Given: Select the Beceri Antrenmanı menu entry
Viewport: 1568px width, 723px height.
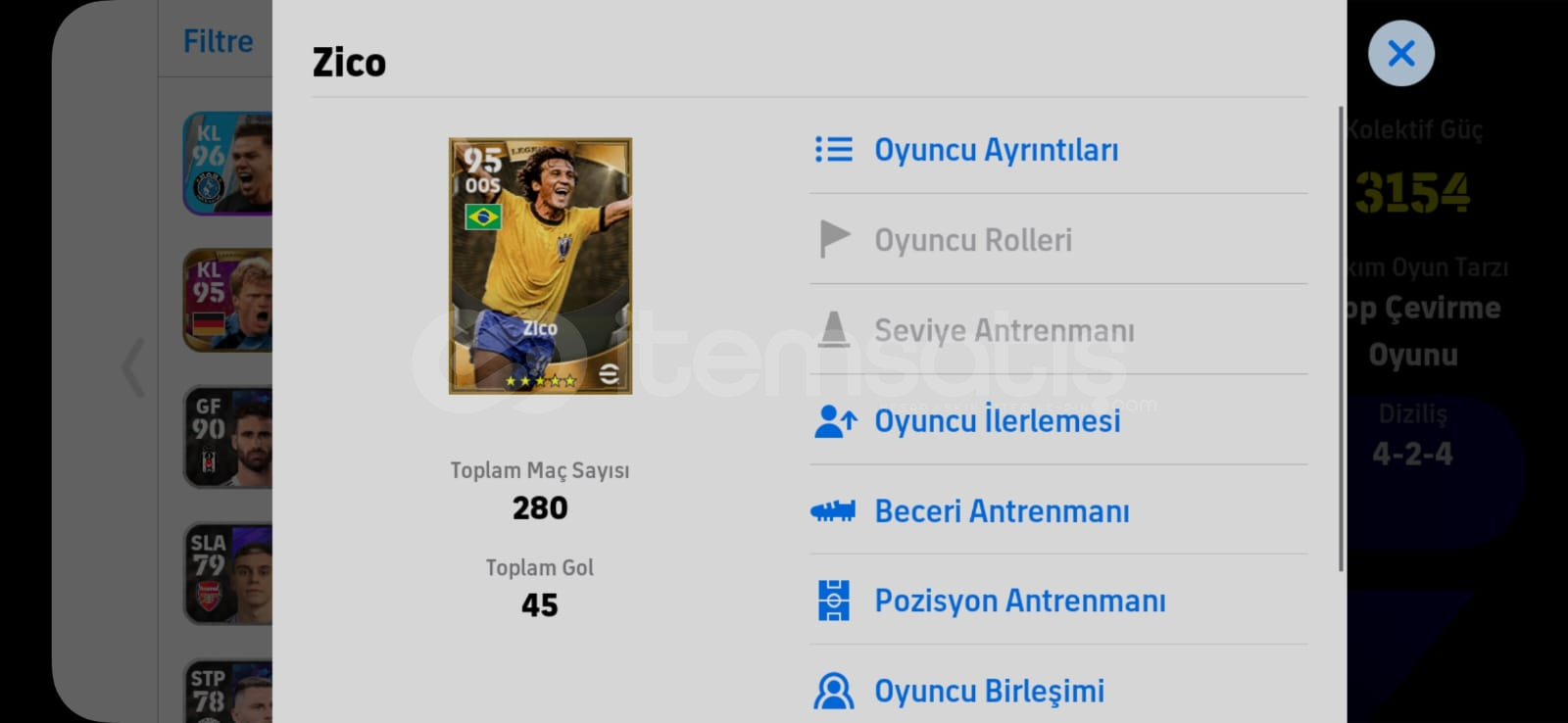Looking at the screenshot, I should 1058,510.
